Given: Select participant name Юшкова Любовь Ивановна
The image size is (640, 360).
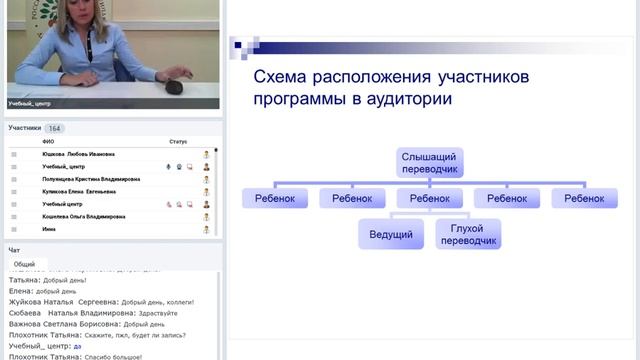Looking at the screenshot, I should pyautogui.click(x=78, y=154).
